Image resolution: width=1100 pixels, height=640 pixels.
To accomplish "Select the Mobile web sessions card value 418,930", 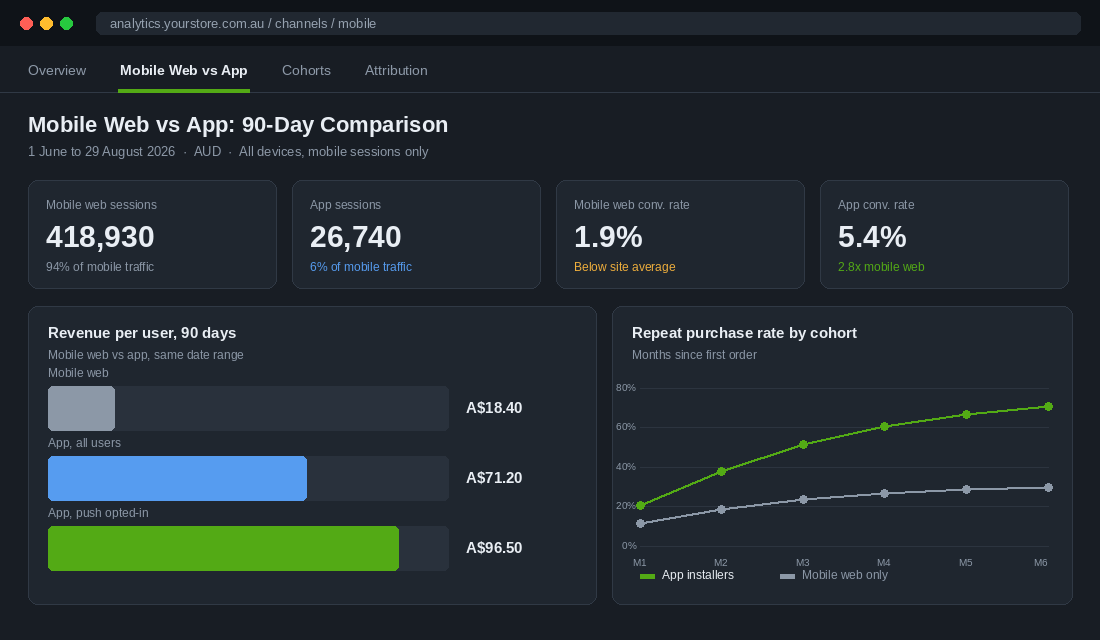I will click(100, 236).
